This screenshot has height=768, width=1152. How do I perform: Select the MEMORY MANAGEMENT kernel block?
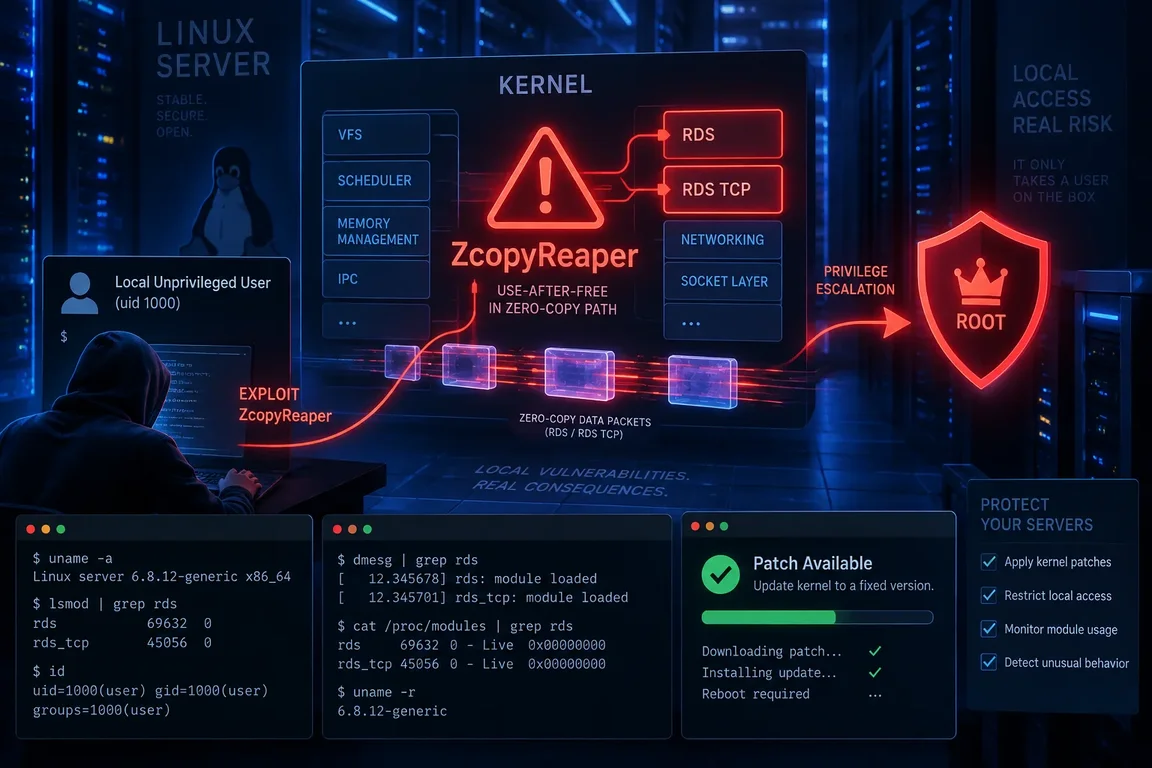pos(376,232)
